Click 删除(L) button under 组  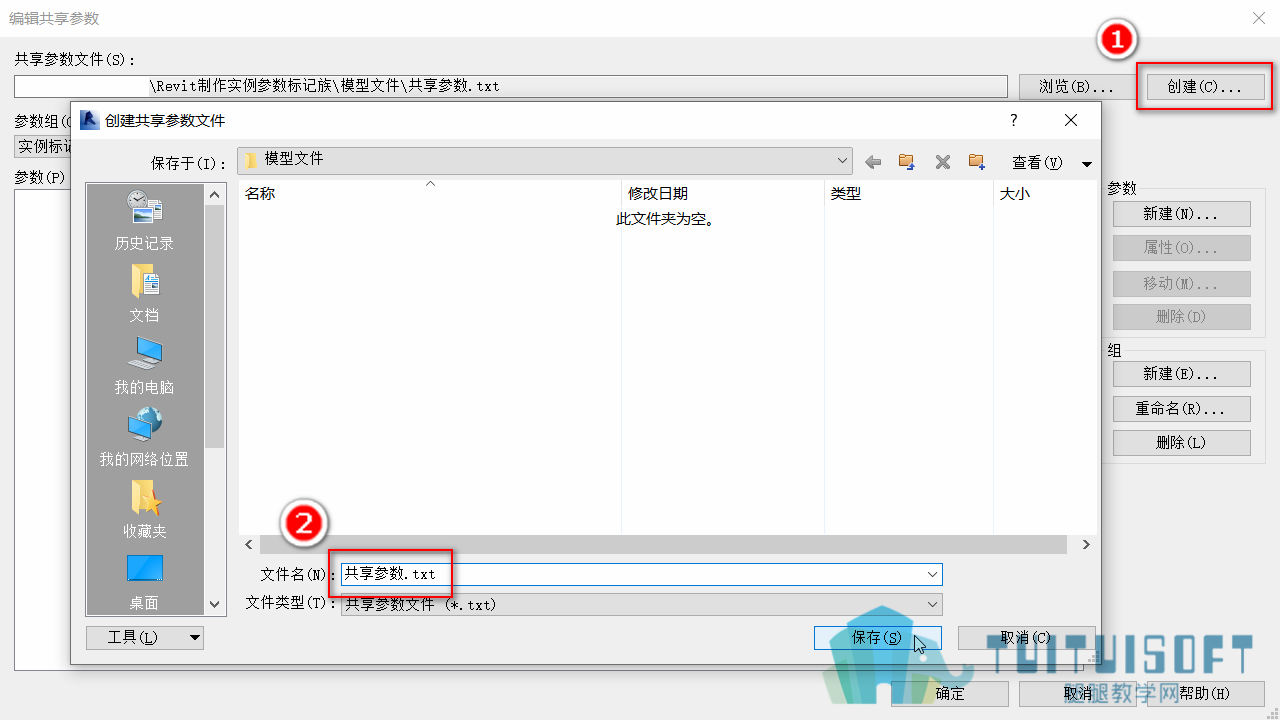click(1181, 443)
